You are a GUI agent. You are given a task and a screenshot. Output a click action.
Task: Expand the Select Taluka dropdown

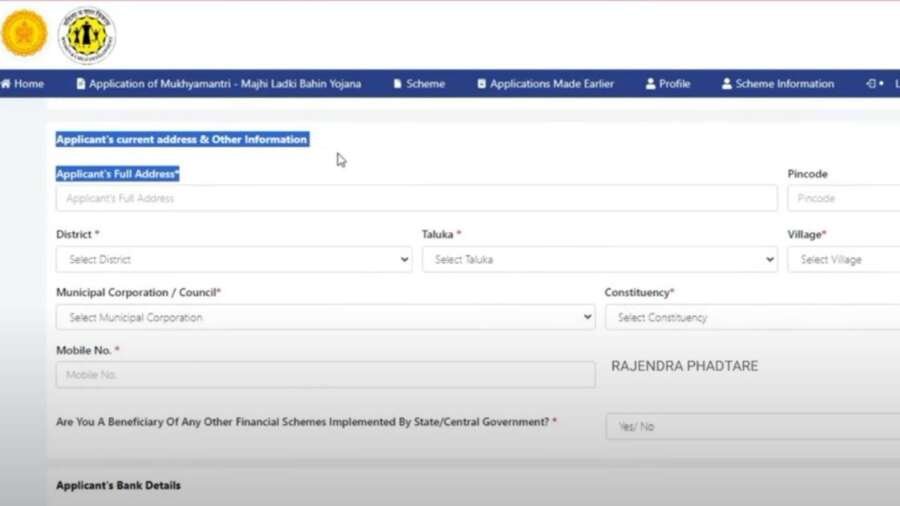(x=600, y=259)
